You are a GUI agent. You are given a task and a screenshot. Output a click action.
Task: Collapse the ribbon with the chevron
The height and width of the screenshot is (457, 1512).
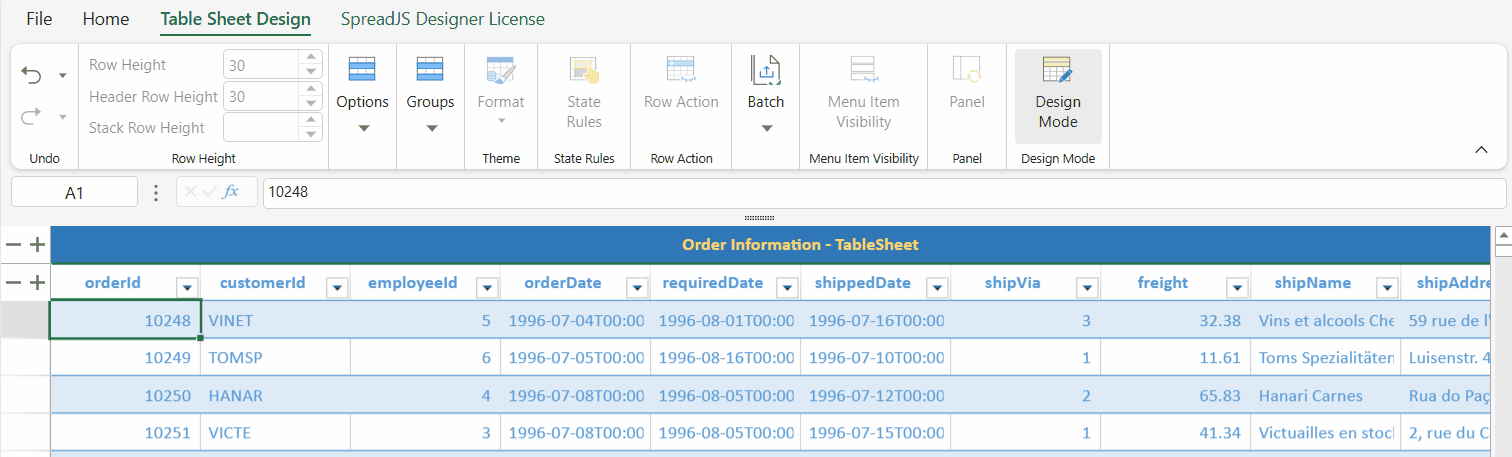pos(1481,150)
